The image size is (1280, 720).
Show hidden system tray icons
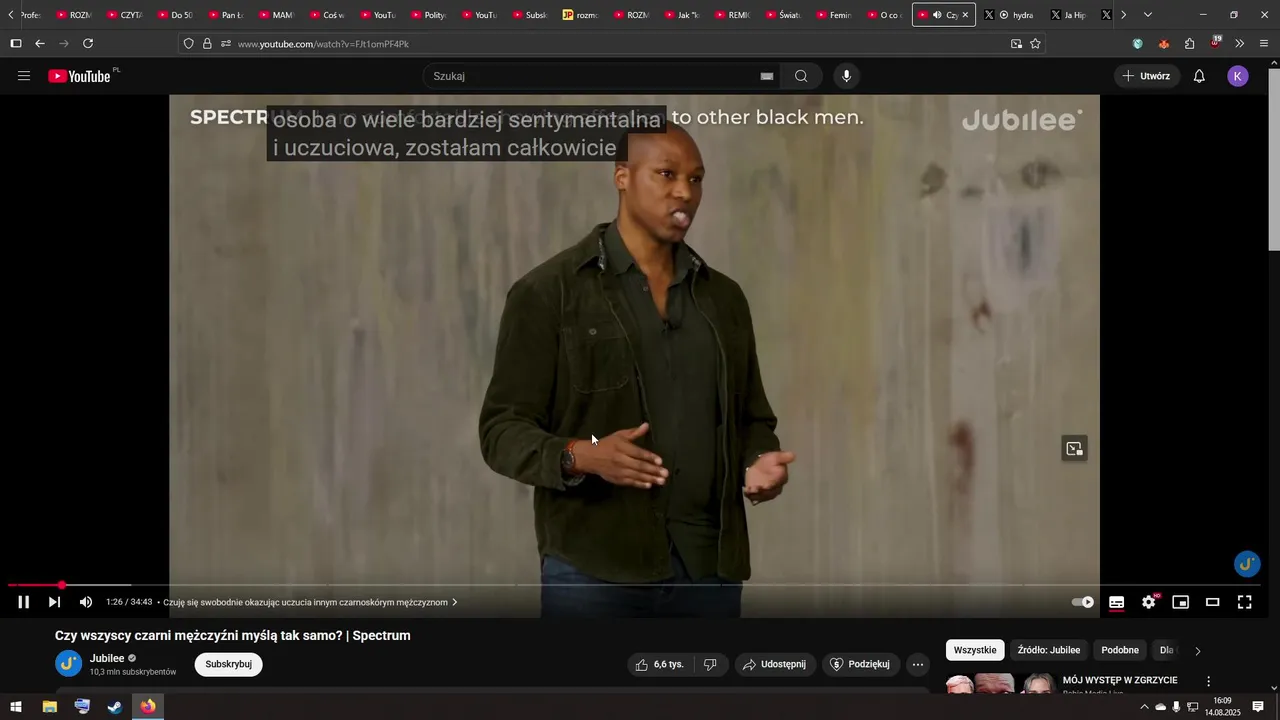point(1144,707)
